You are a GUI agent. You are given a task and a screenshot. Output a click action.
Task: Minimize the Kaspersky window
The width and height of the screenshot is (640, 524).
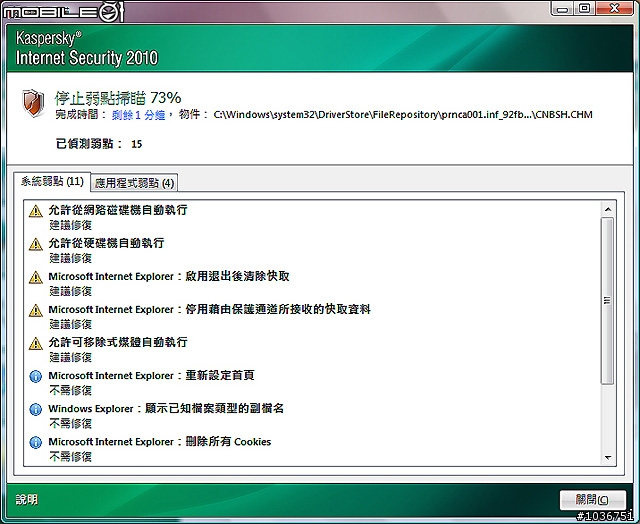tap(562, 8)
